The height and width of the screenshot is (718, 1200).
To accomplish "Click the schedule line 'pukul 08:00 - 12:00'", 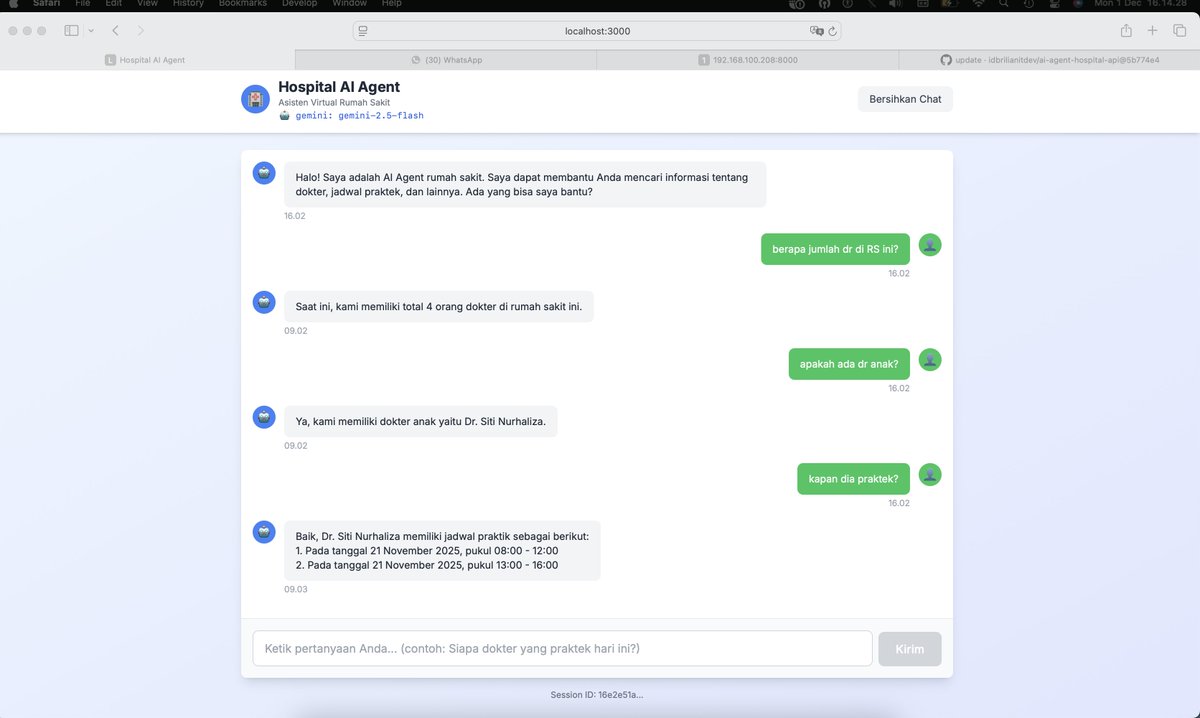I will pyautogui.click(x=427, y=551).
